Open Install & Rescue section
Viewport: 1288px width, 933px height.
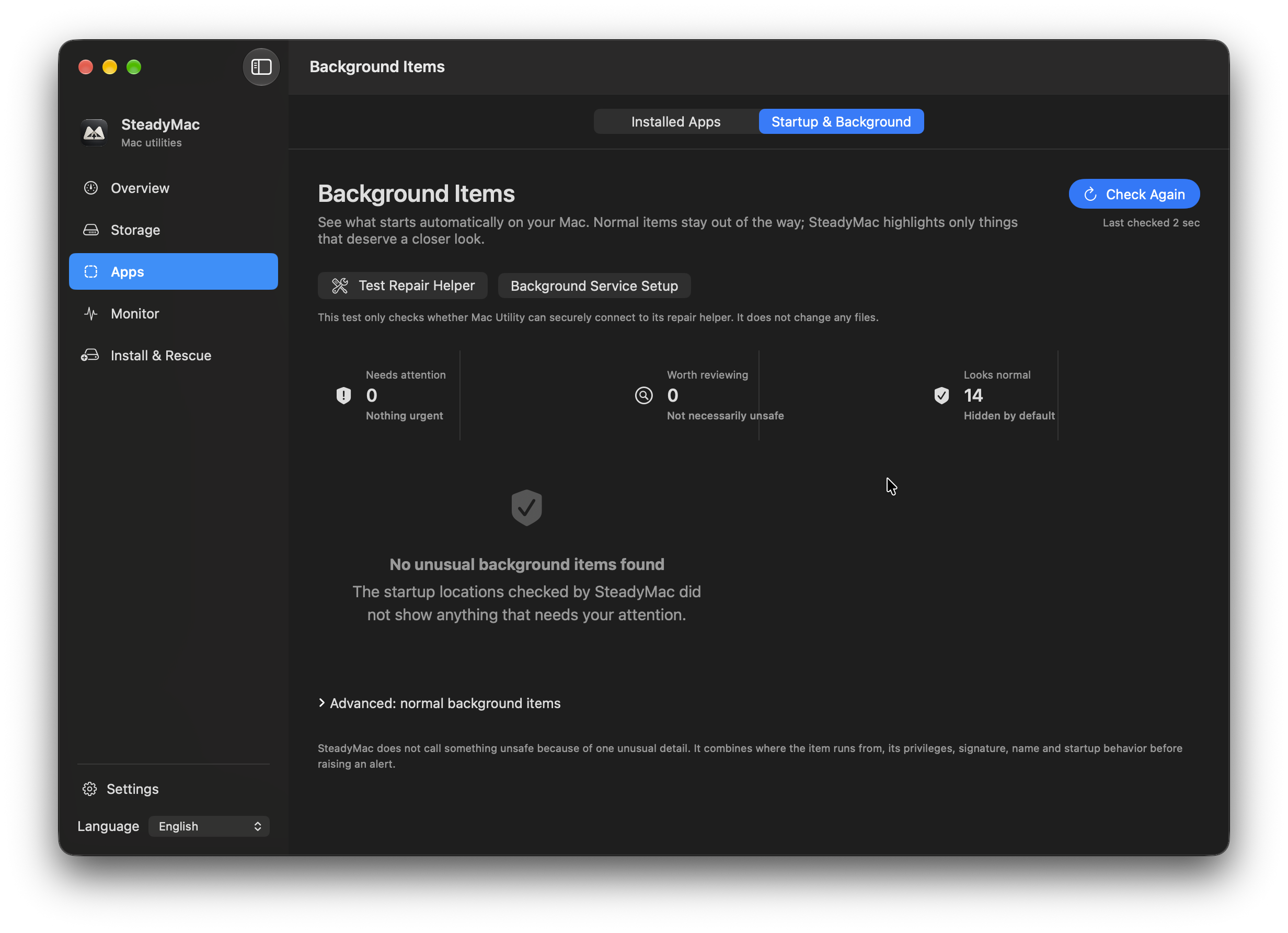[173, 356]
